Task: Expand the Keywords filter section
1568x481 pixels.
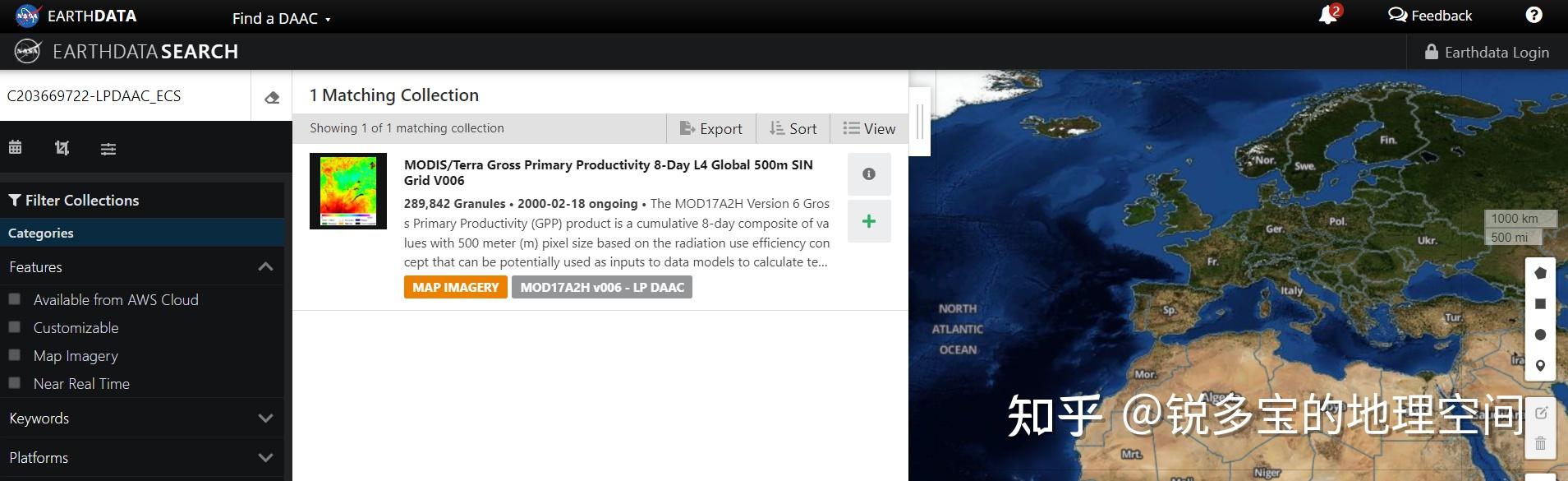Action: 142,419
